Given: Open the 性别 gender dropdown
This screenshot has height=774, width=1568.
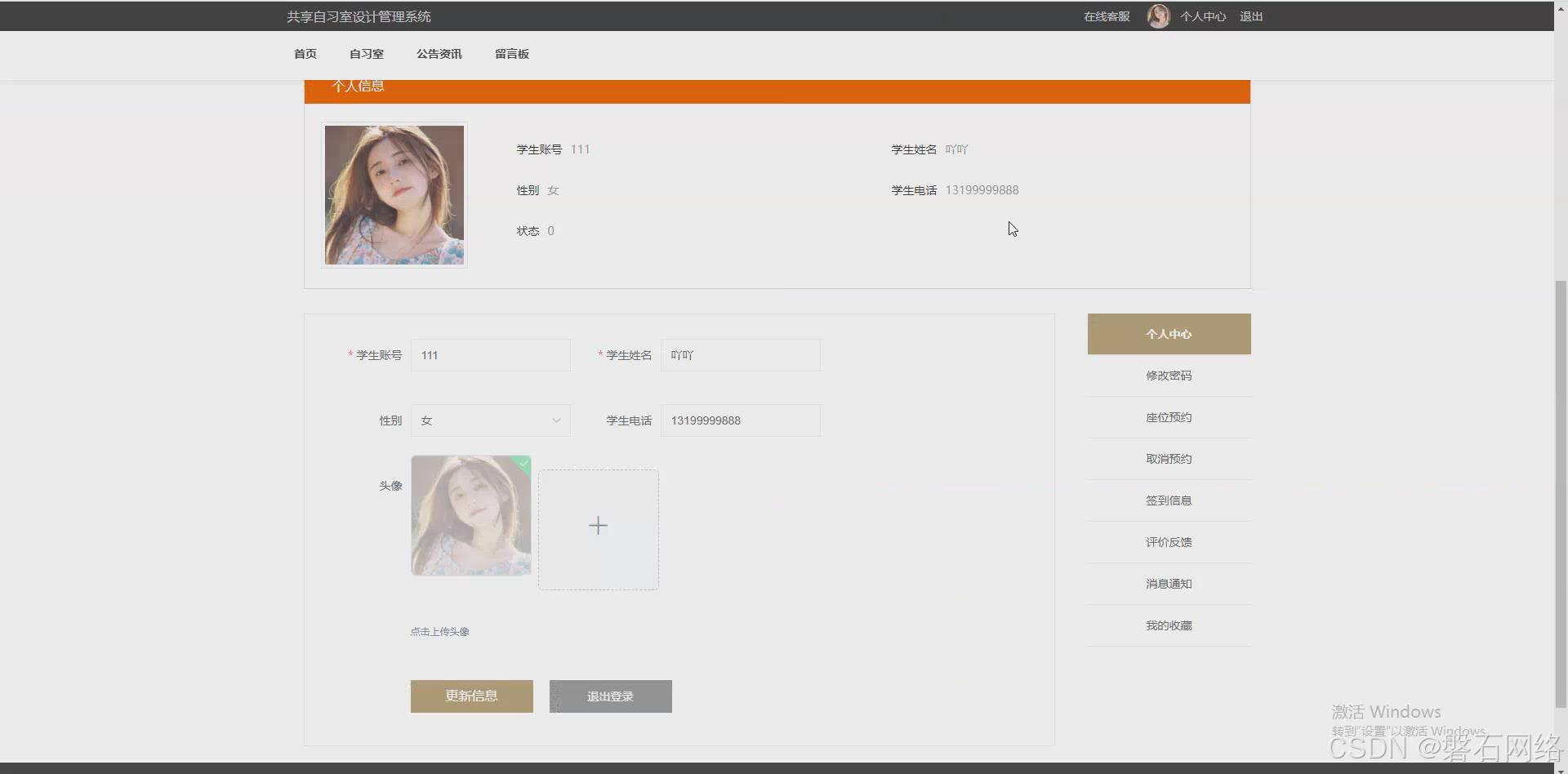Looking at the screenshot, I should 490,420.
